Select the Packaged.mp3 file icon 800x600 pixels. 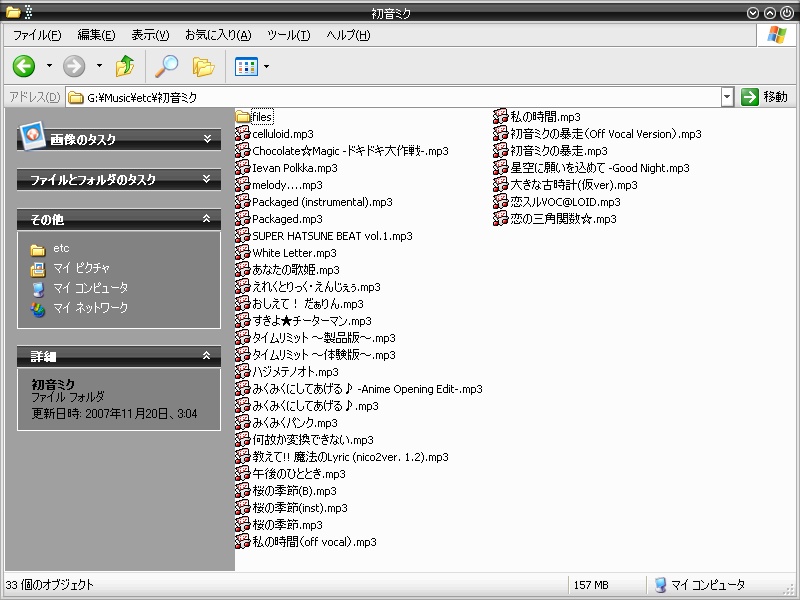(x=243, y=218)
